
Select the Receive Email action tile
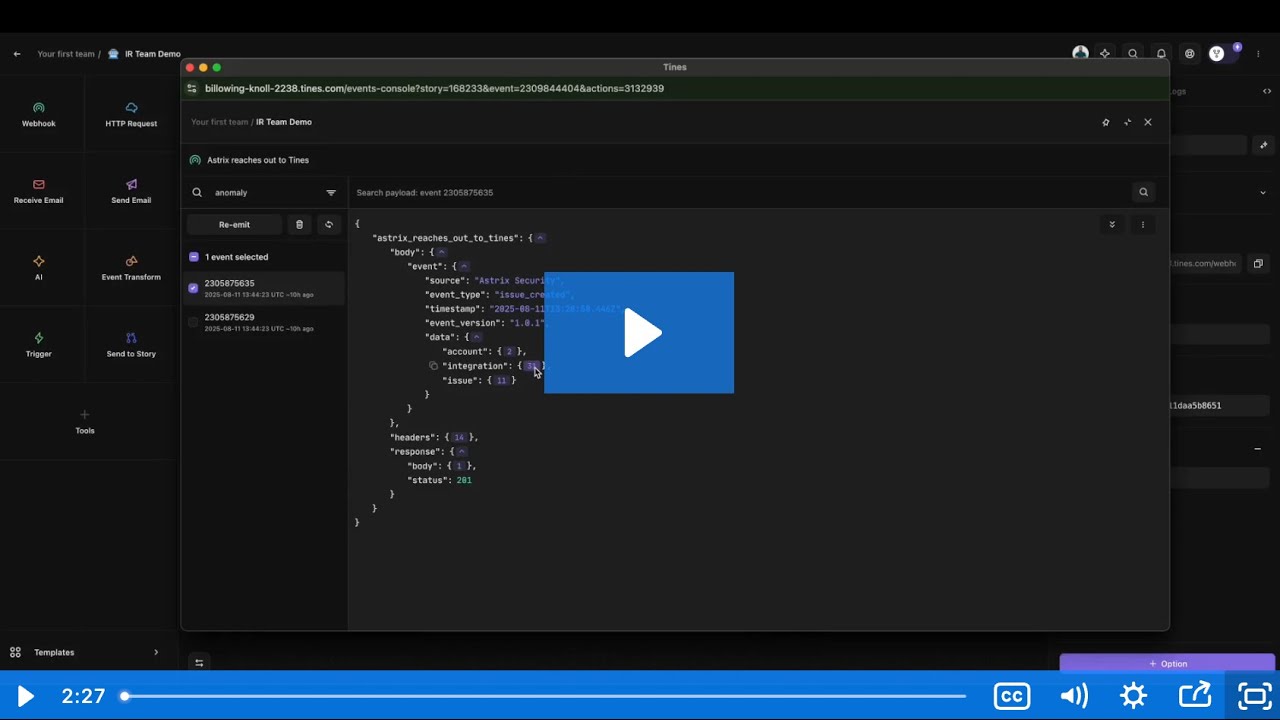tap(39, 191)
